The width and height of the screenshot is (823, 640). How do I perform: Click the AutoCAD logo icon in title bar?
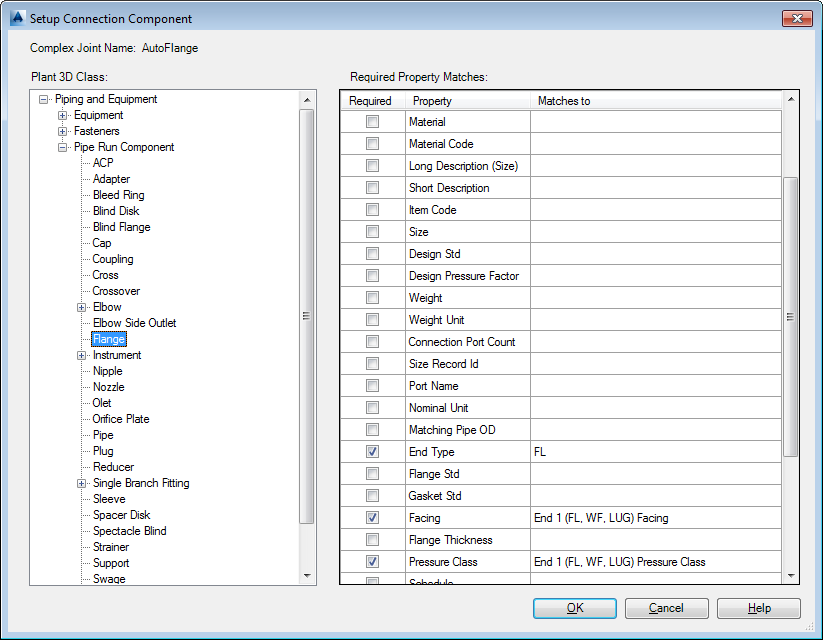(15, 18)
